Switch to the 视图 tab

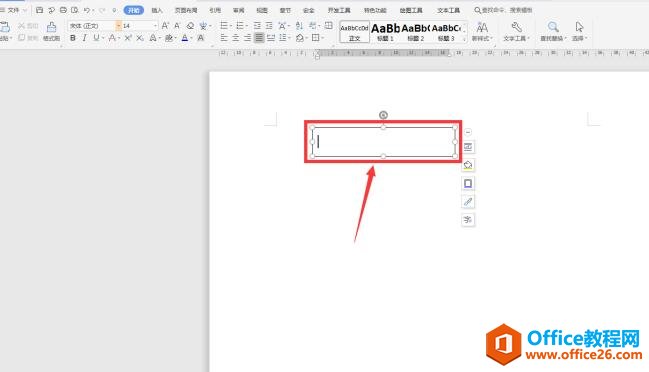(x=262, y=10)
